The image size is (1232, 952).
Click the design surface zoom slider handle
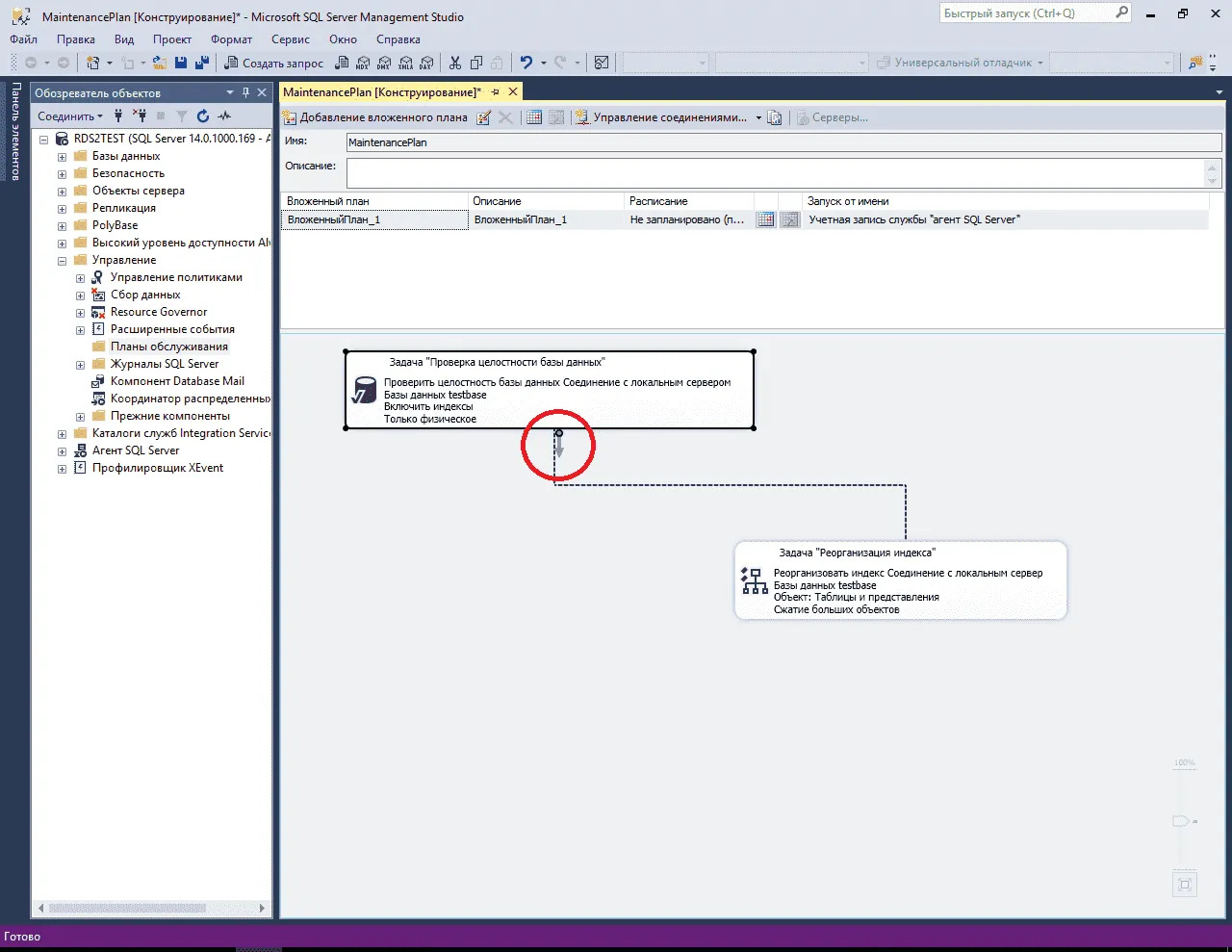click(1181, 821)
